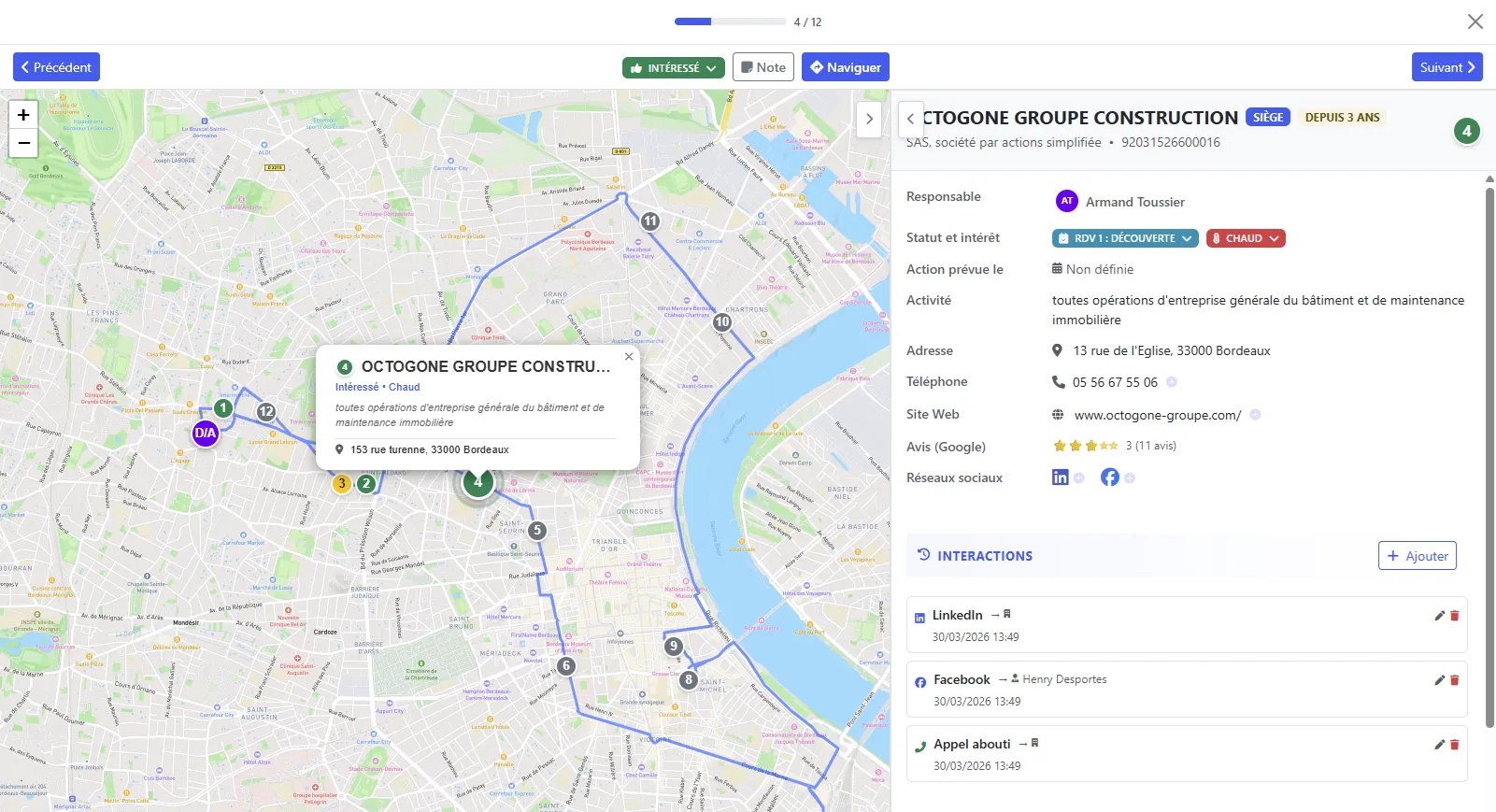Click Ajouter to add an interaction
Screen dimensions: 1496x812
pos(1417,556)
